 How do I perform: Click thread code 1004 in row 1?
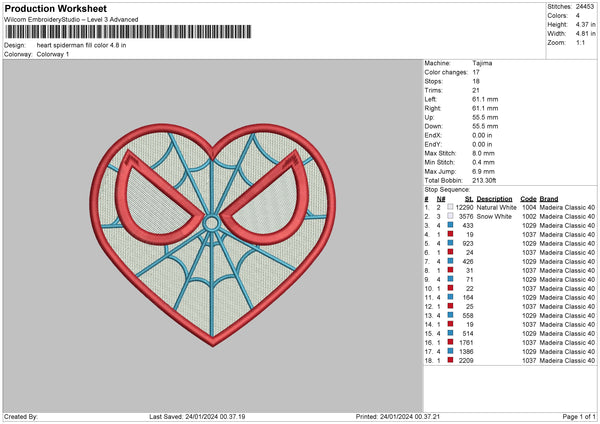[529, 207]
